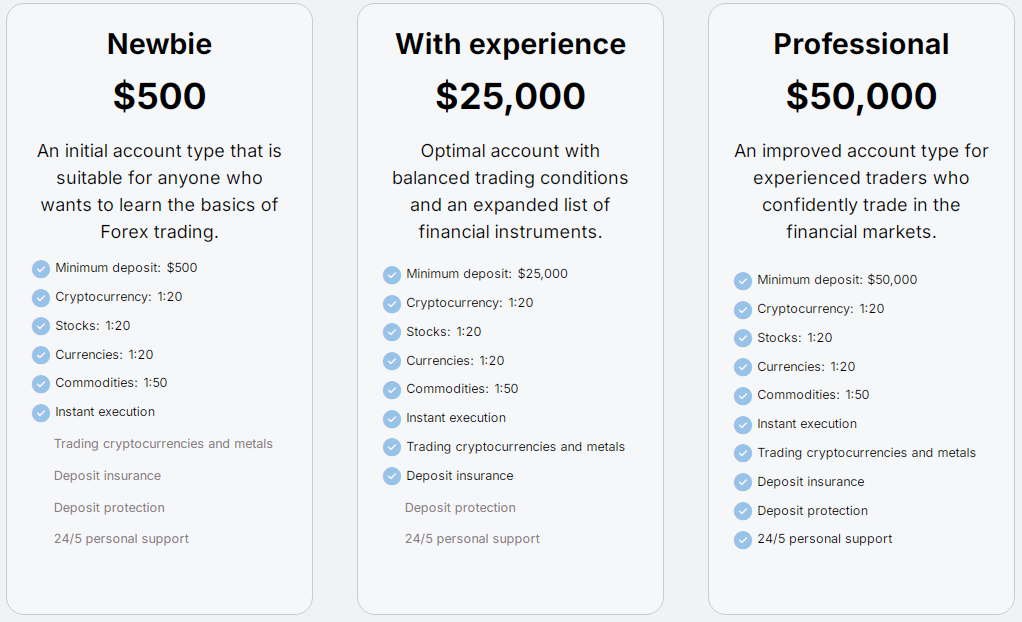Click checkmark icon beside Newbie Minimum deposit $500
The image size is (1022, 622).
pos(41,269)
